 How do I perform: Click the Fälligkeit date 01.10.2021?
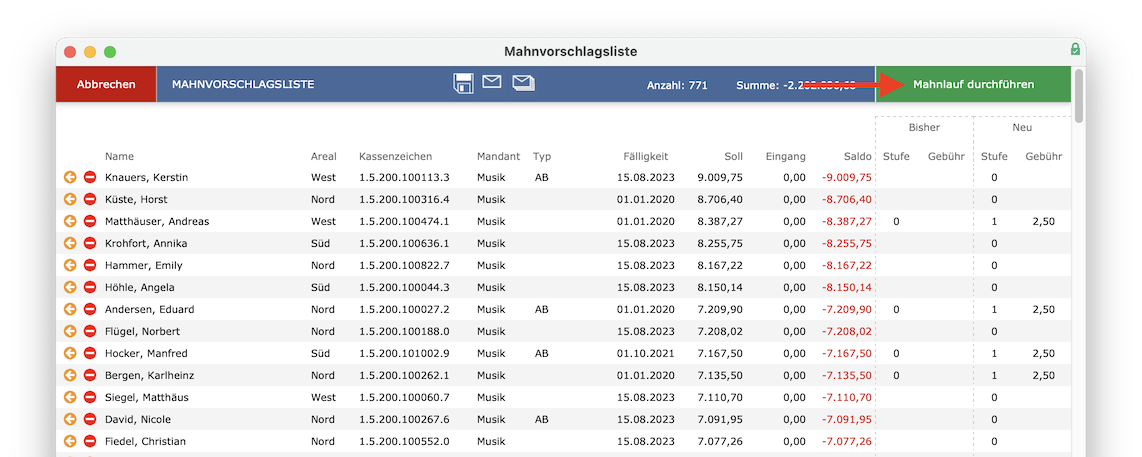[646, 353]
